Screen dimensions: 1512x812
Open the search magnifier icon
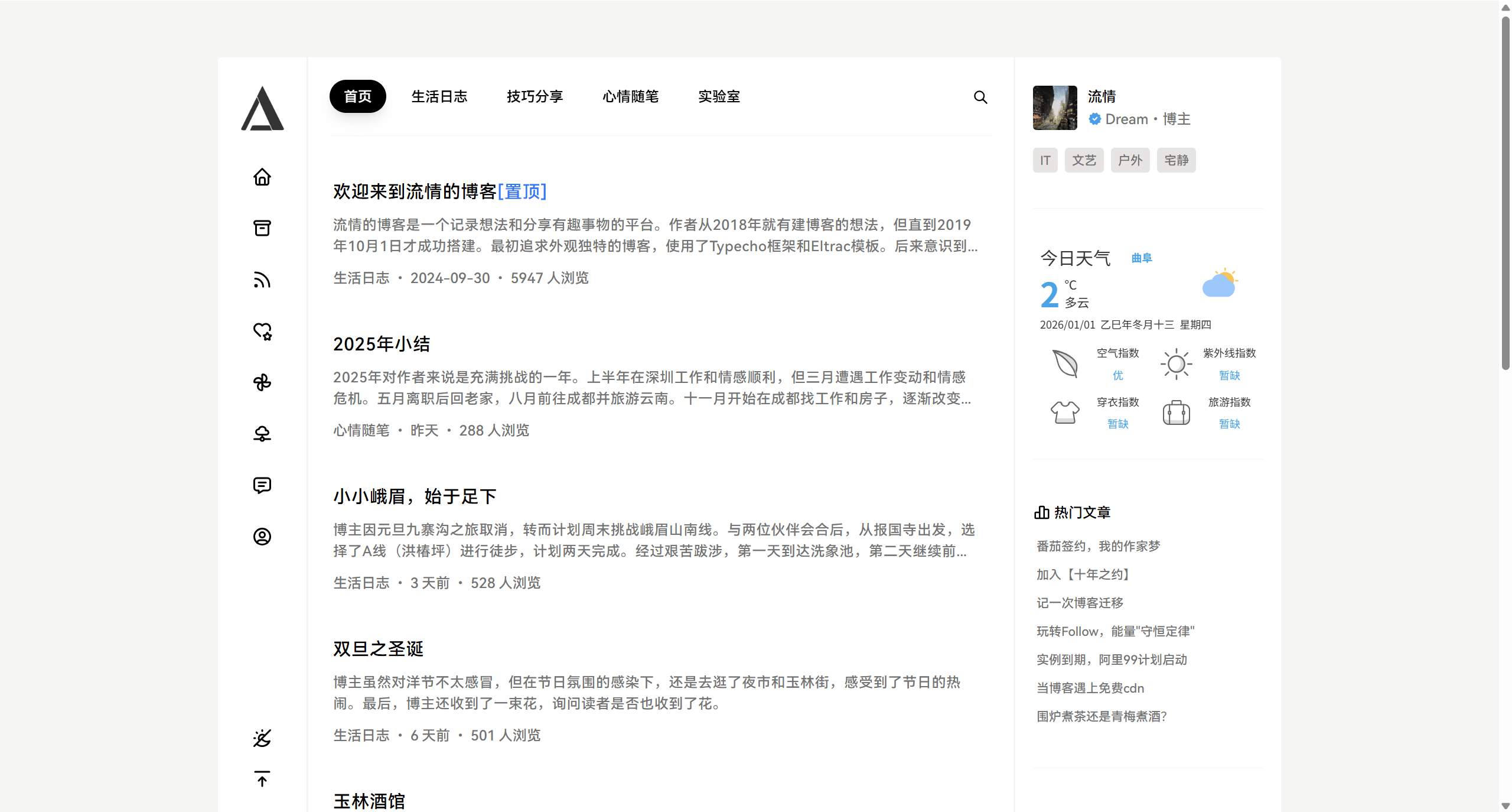pyautogui.click(x=980, y=96)
